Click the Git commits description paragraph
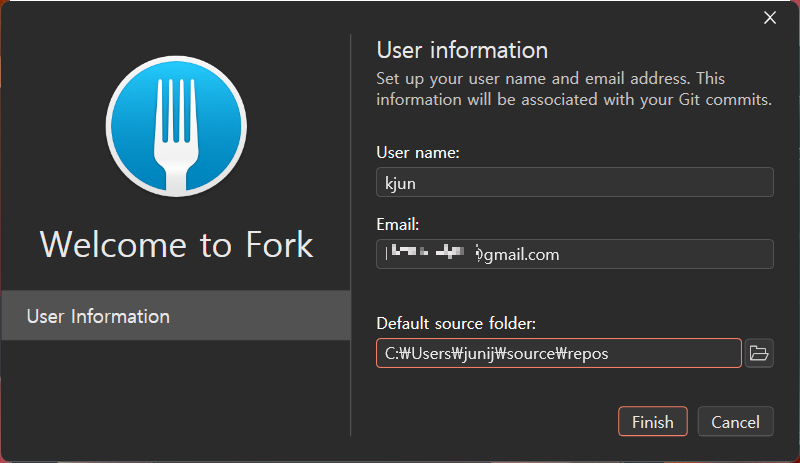 click(x=574, y=89)
